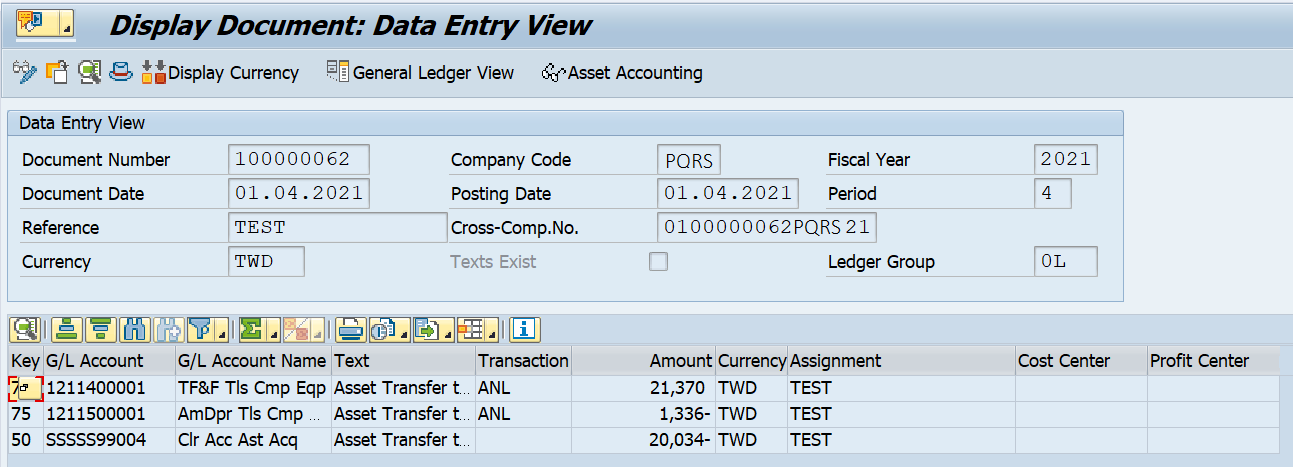Click the Print icon in the grid toolbar
This screenshot has height=467, width=1293.
[x=350, y=328]
